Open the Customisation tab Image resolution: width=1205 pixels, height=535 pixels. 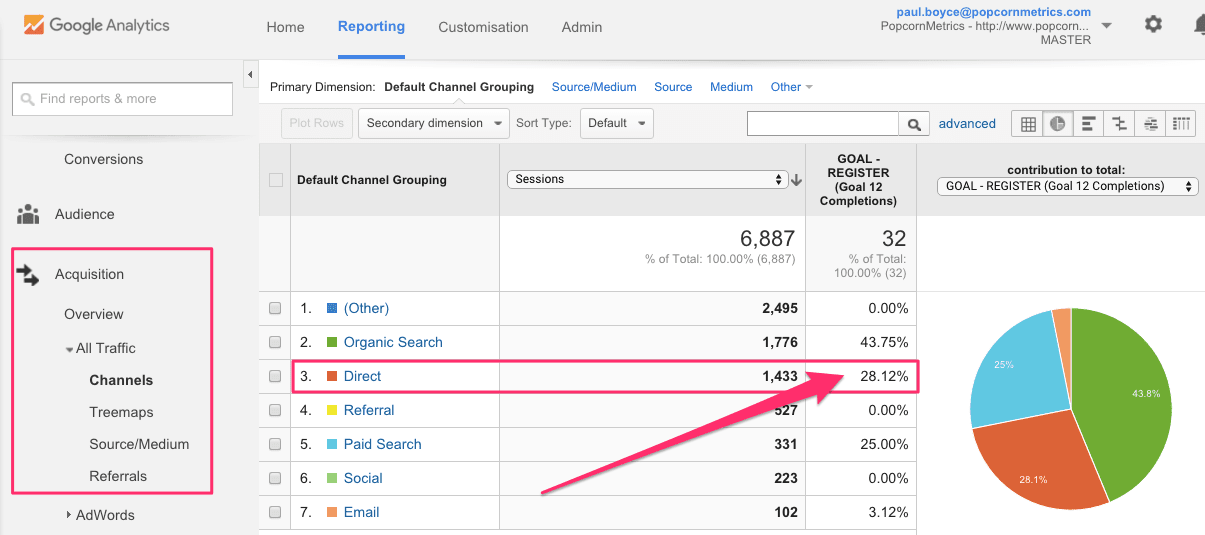pos(483,27)
